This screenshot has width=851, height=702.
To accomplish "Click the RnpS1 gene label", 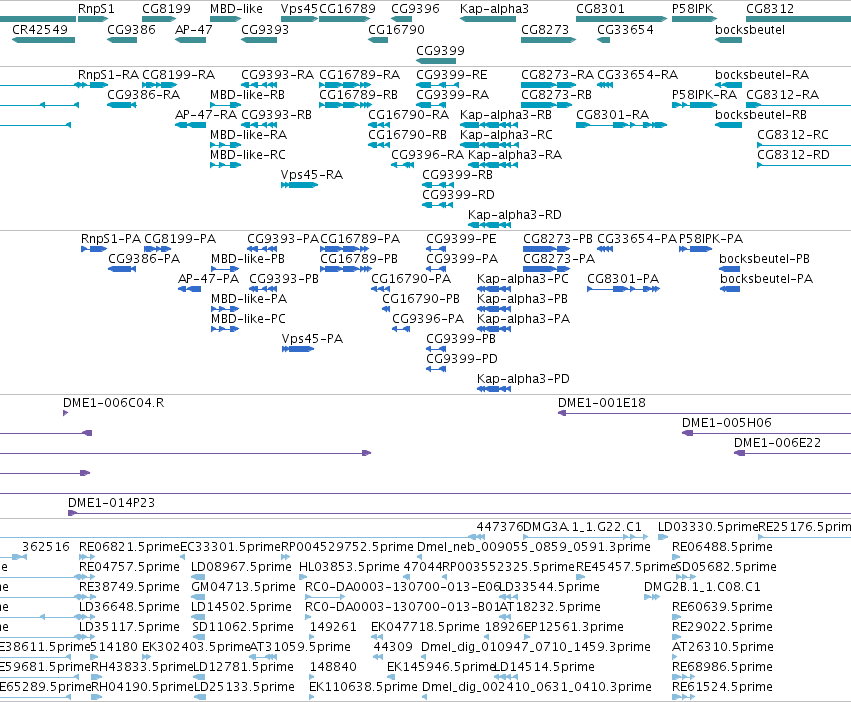I will click(96, 9).
